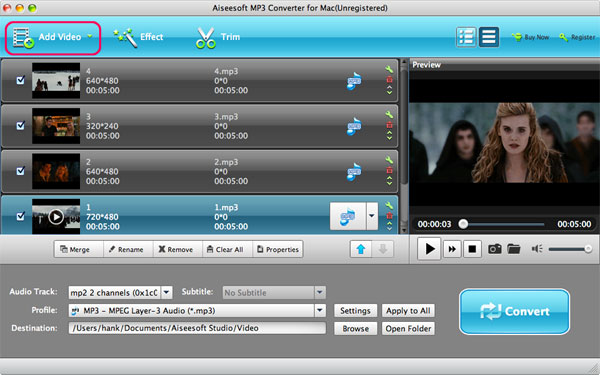The height and width of the screenshot is (375, 600).
Task: Click the Apply to All button
Action: click(408, 311)
